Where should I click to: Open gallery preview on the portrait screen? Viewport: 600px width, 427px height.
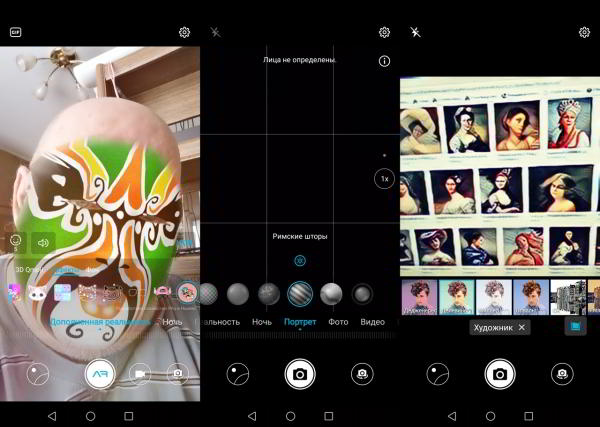(237, 374)
